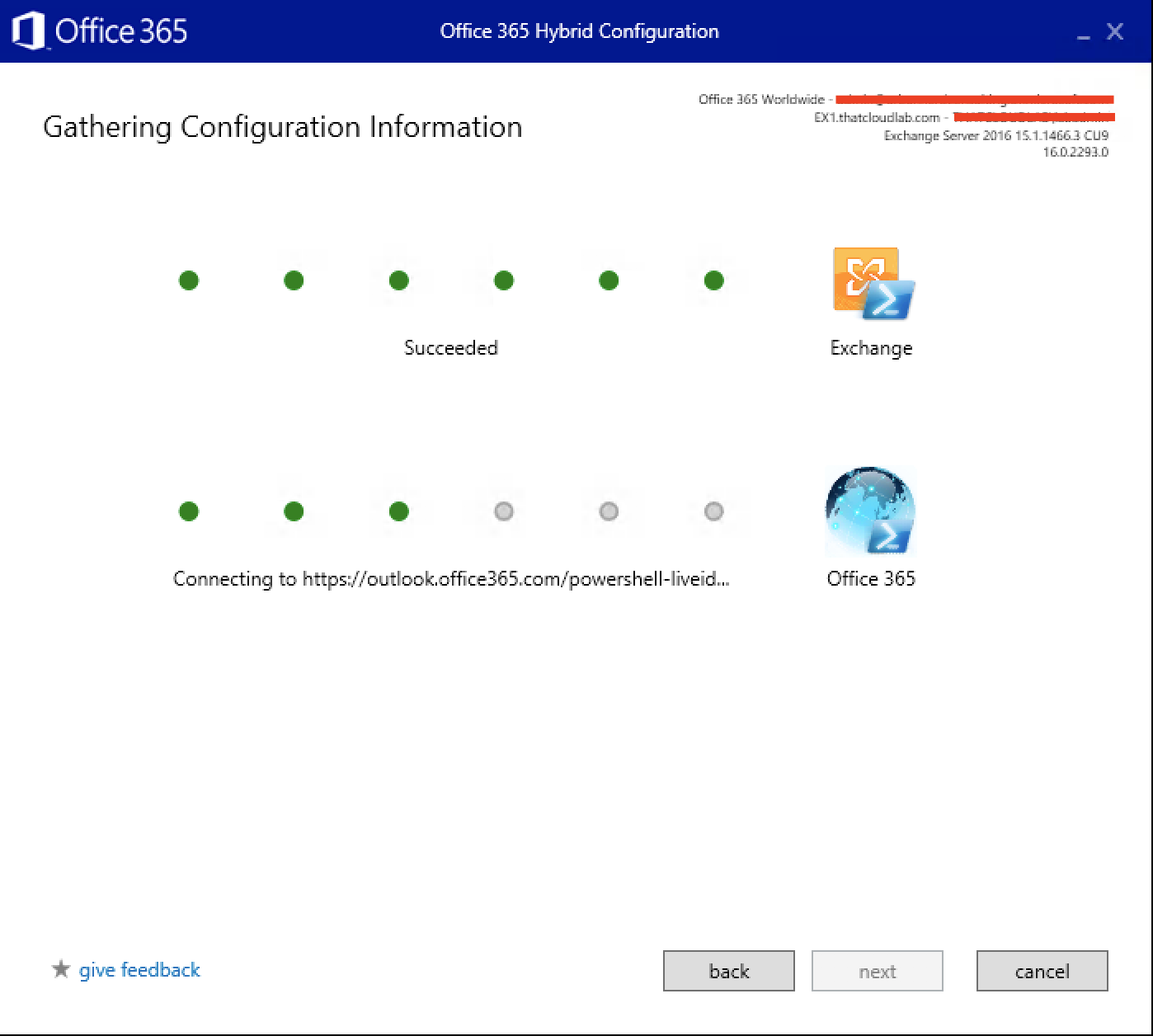Image resolution: width=1153 pixels, height=1036 pixels.
Task: Click first green dot in Exchange progress row
Action: (189, 280)
